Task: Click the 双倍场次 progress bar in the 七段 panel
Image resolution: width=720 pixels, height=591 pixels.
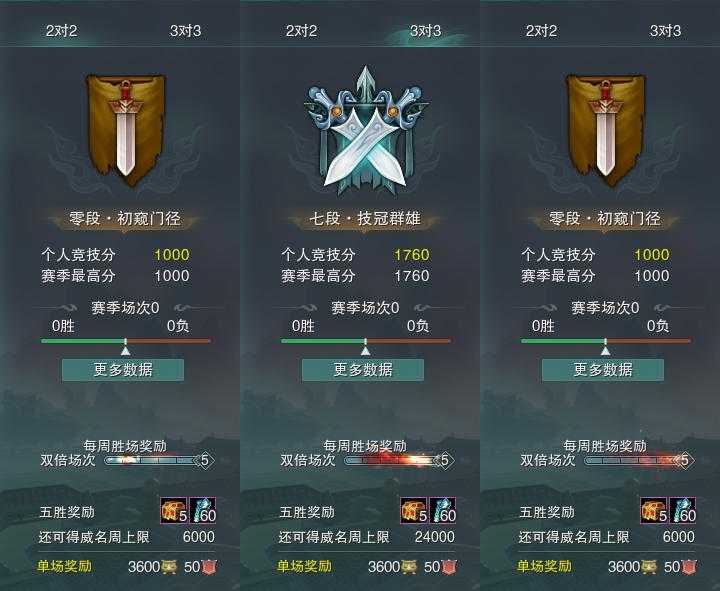Action: point(399,460)
